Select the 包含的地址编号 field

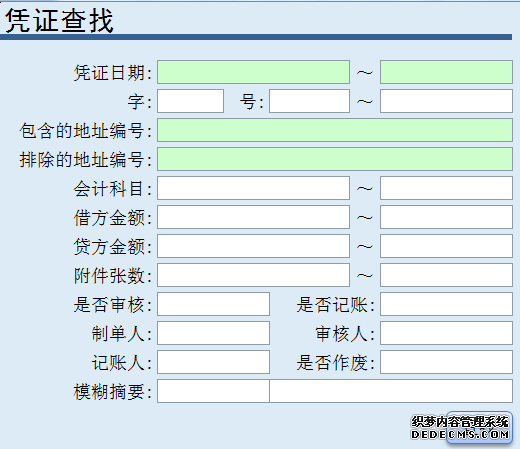click(x=335, y=130)
